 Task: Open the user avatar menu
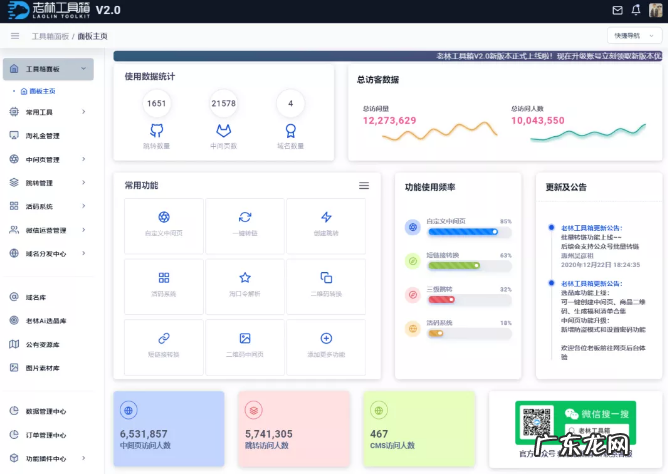click(x=655, y=10)
